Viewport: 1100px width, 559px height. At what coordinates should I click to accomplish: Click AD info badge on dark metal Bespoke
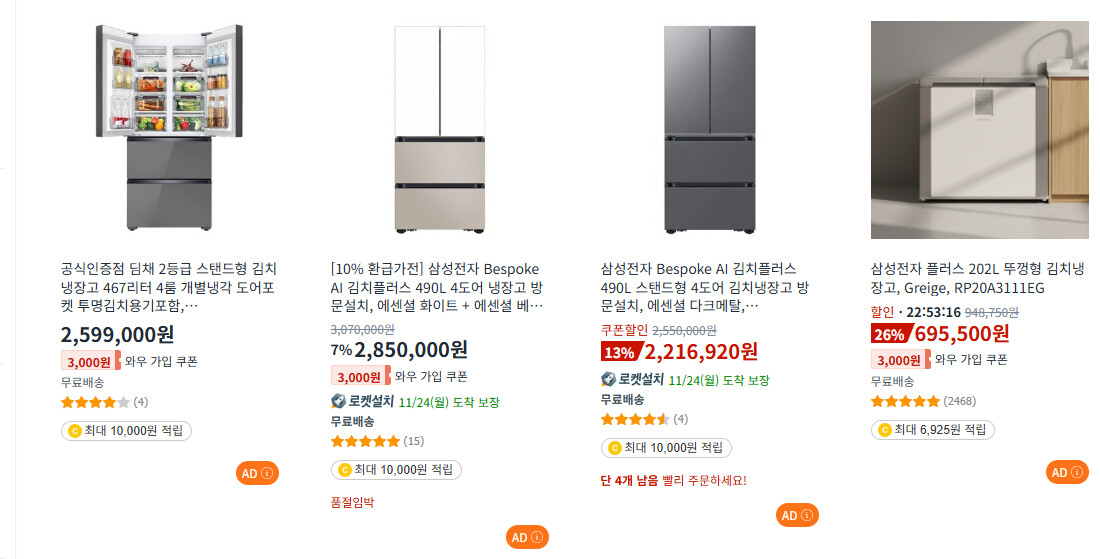click(797, 515)
